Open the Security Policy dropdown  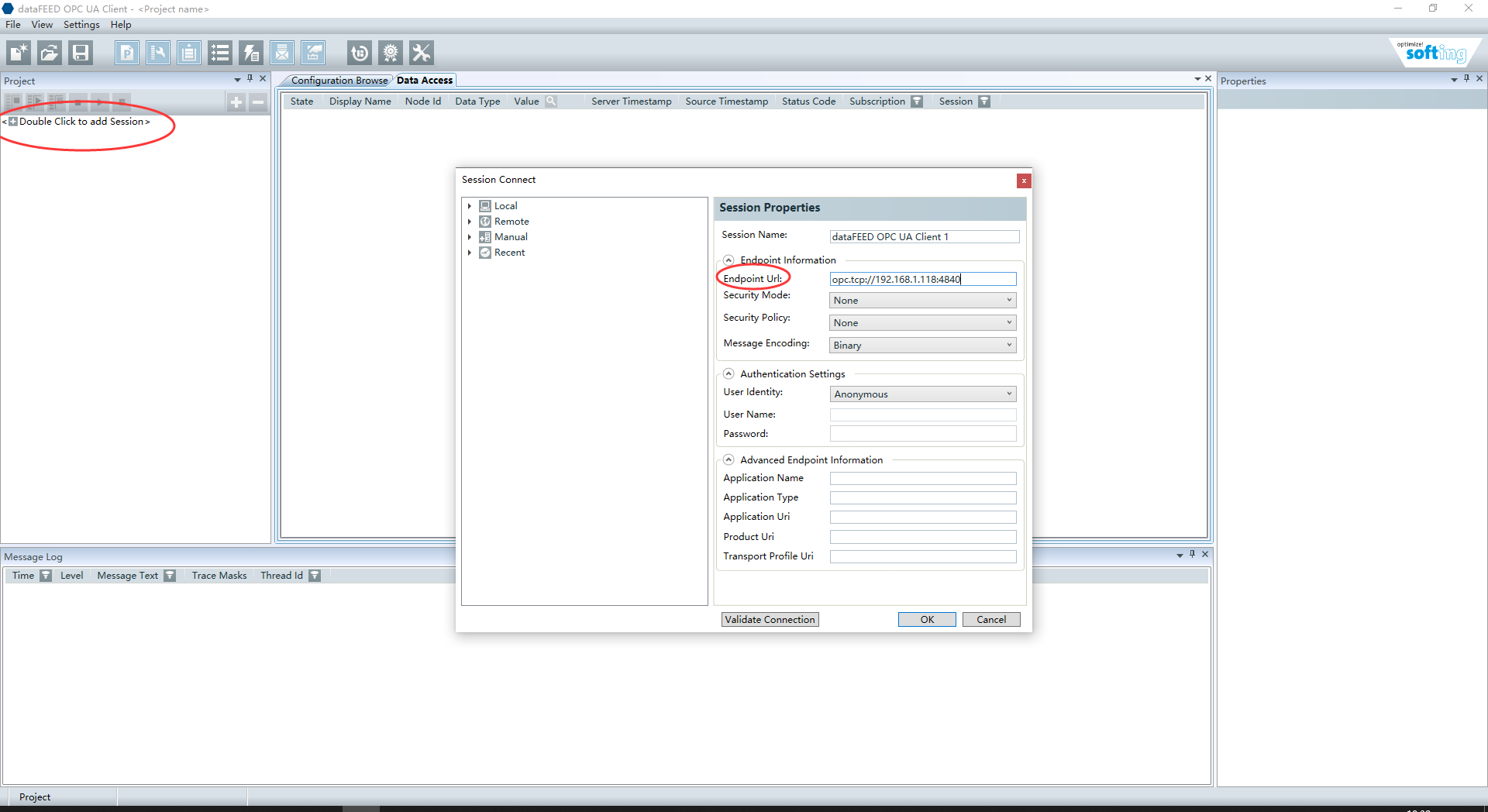click(x=922, y=323)
